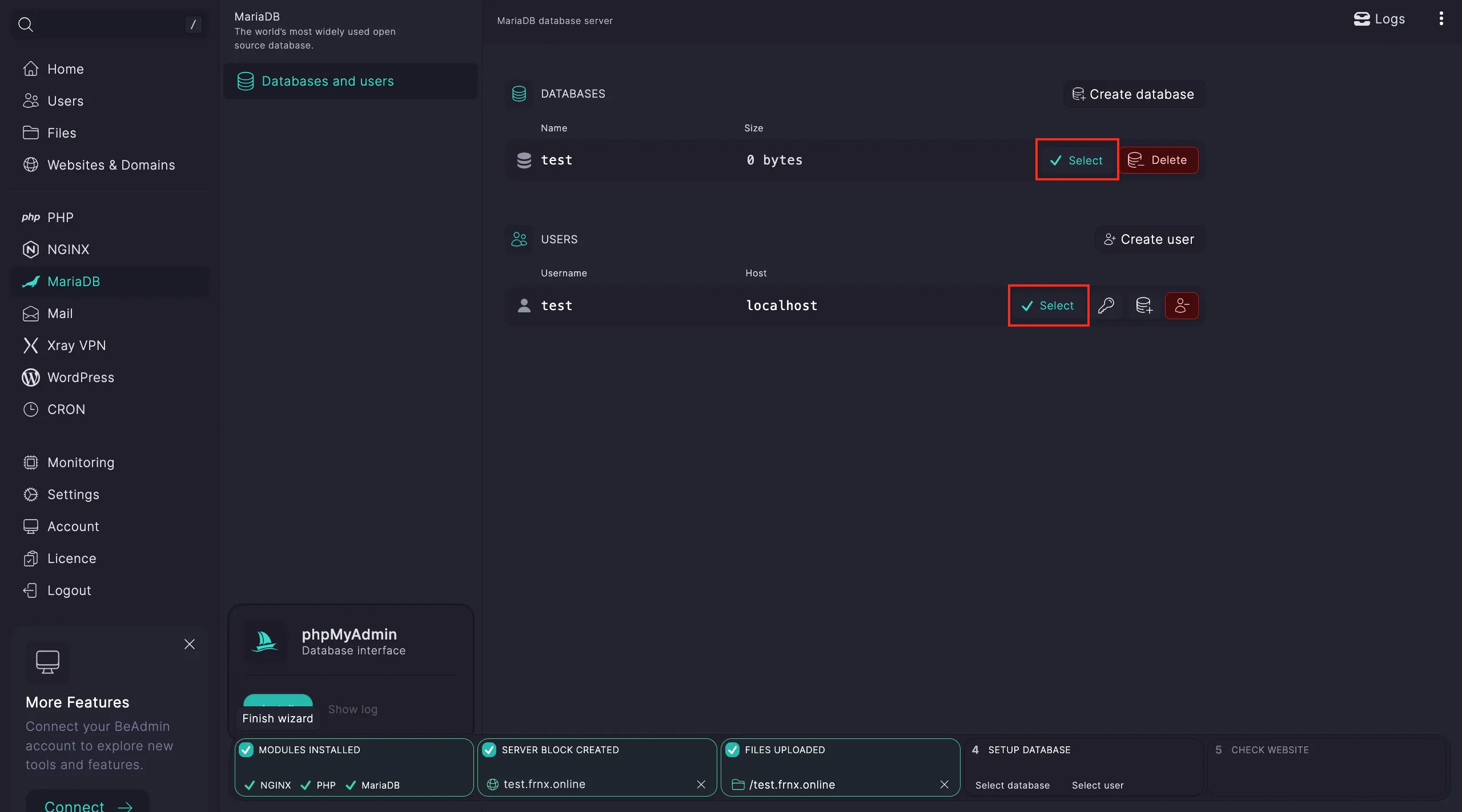Click the folder icon beside /test.frnx.online

pos(738,785)
